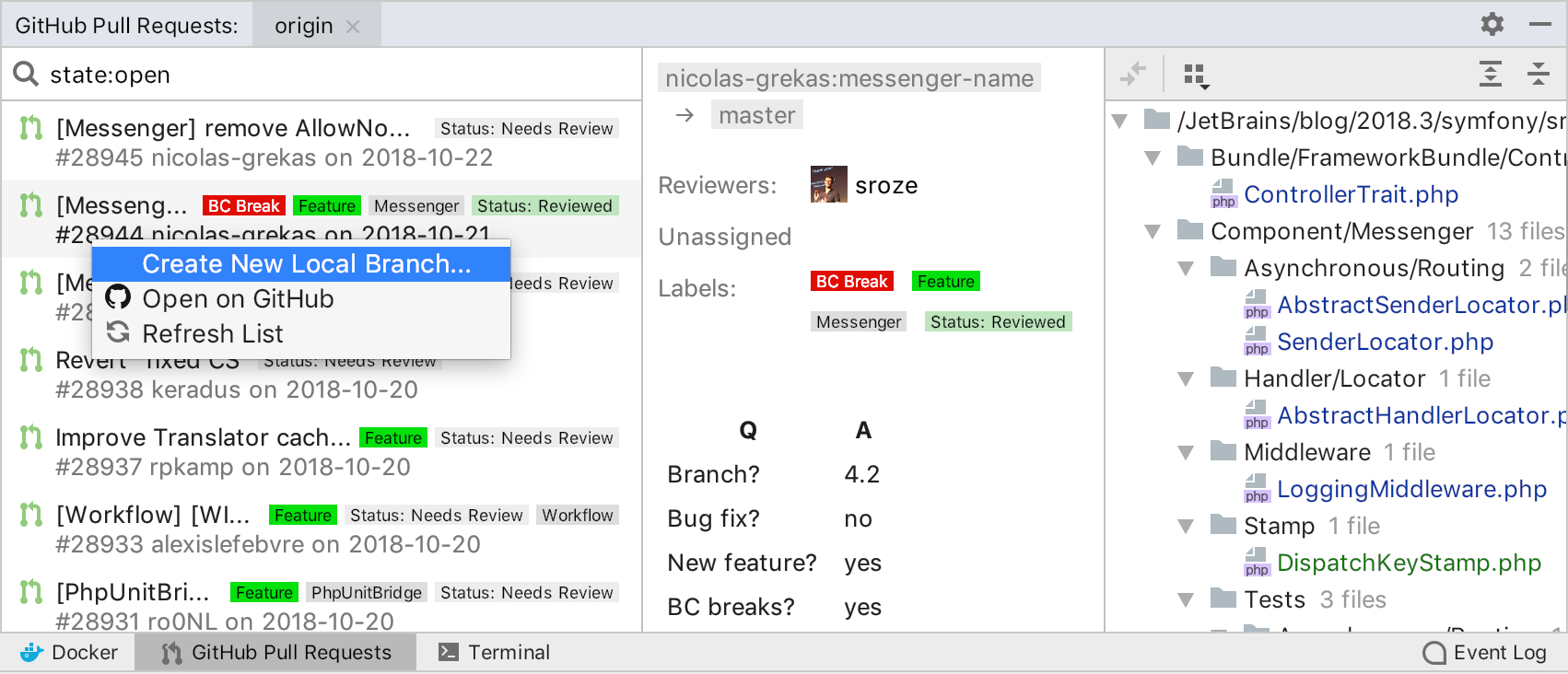Click the show diff arrows icon
This screenshot has width=1568, height=674.
[1133, 74]
